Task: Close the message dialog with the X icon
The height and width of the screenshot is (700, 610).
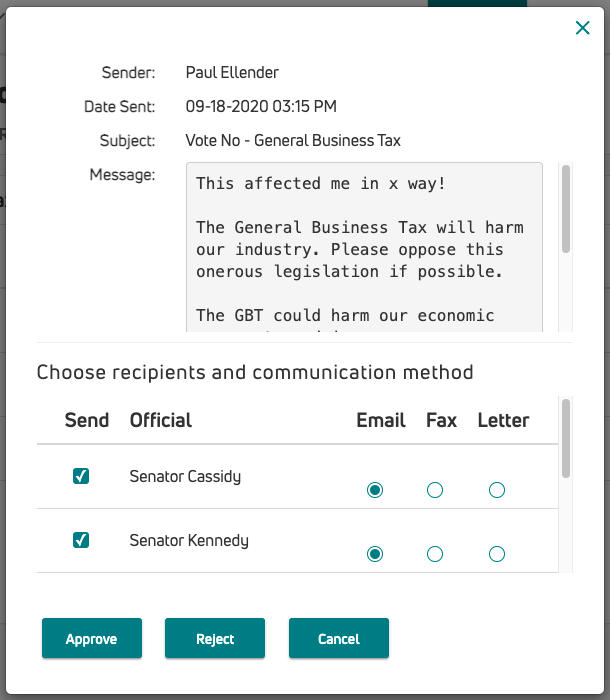Action: click(583, 29)
